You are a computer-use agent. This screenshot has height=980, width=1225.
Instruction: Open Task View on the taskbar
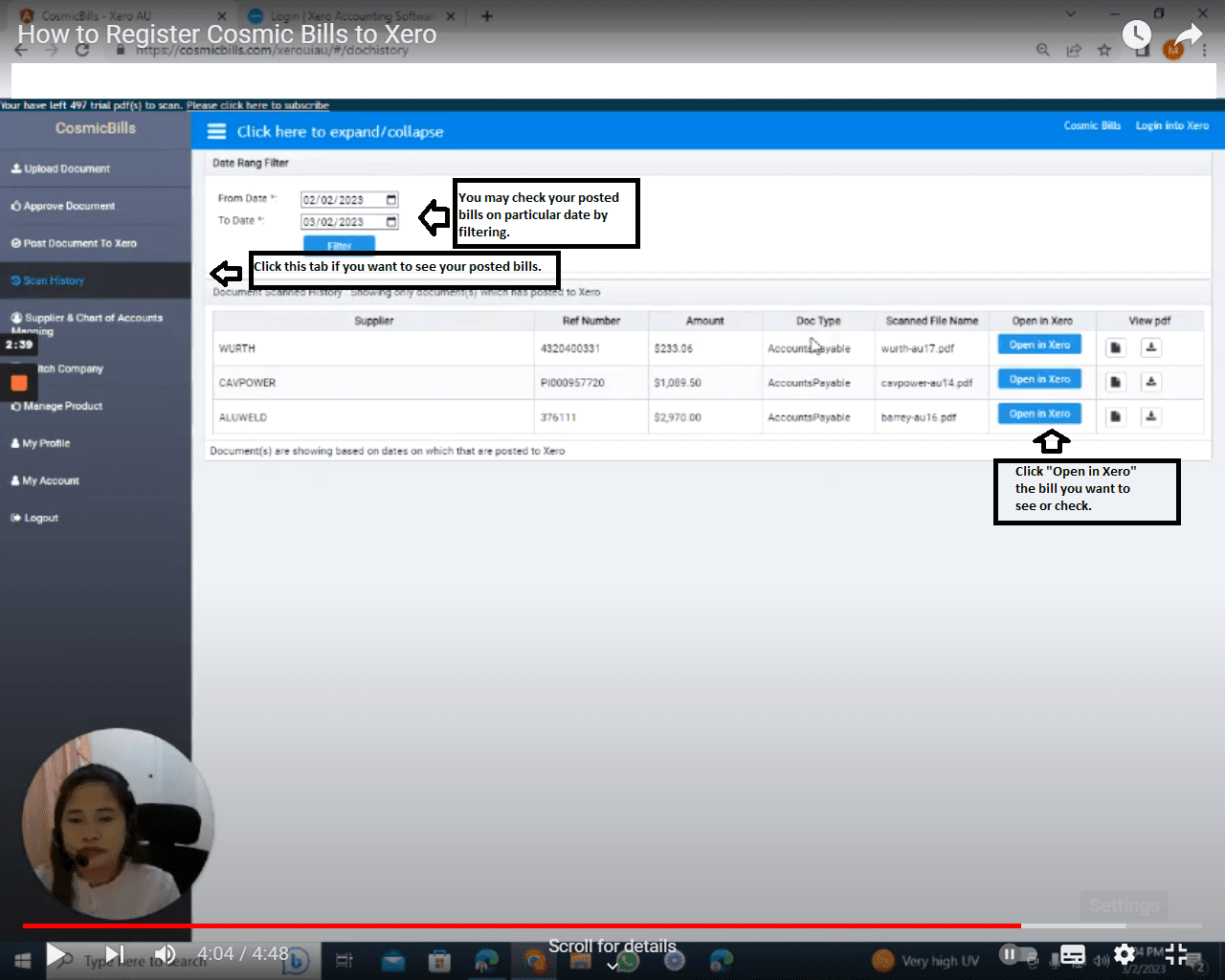[x=345, y=960]
